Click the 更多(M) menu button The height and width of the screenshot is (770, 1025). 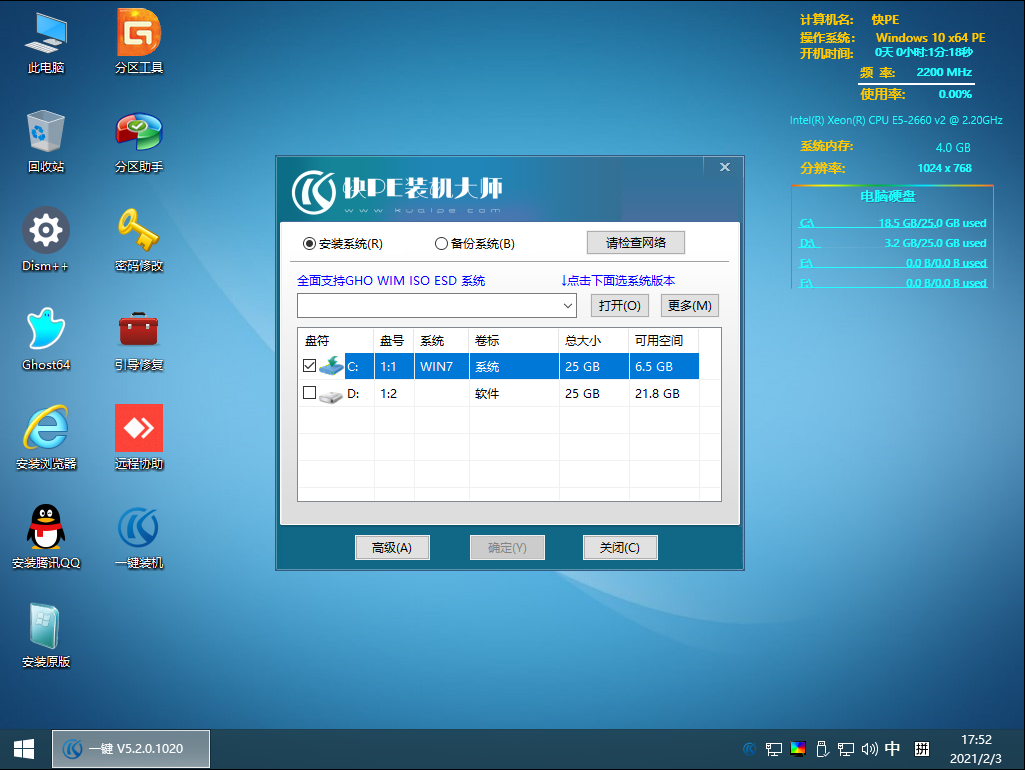click(689, 305)
